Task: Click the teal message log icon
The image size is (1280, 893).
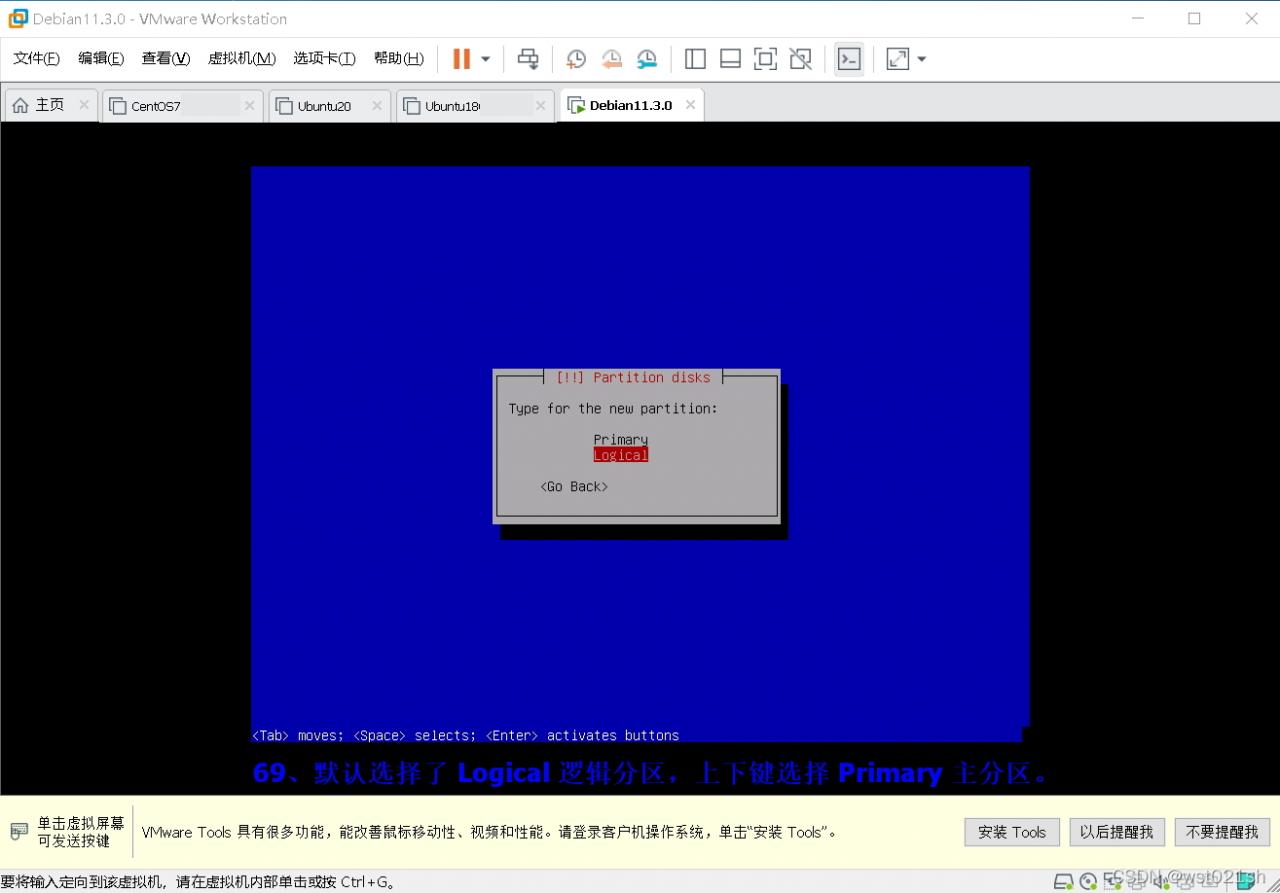Action: click(x=1248, y=881)
